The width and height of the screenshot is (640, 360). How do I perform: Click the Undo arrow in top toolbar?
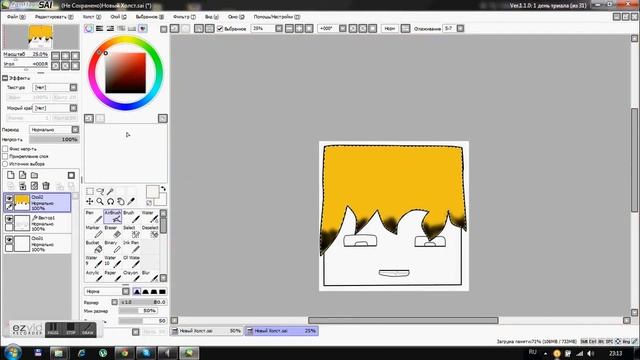174,29
